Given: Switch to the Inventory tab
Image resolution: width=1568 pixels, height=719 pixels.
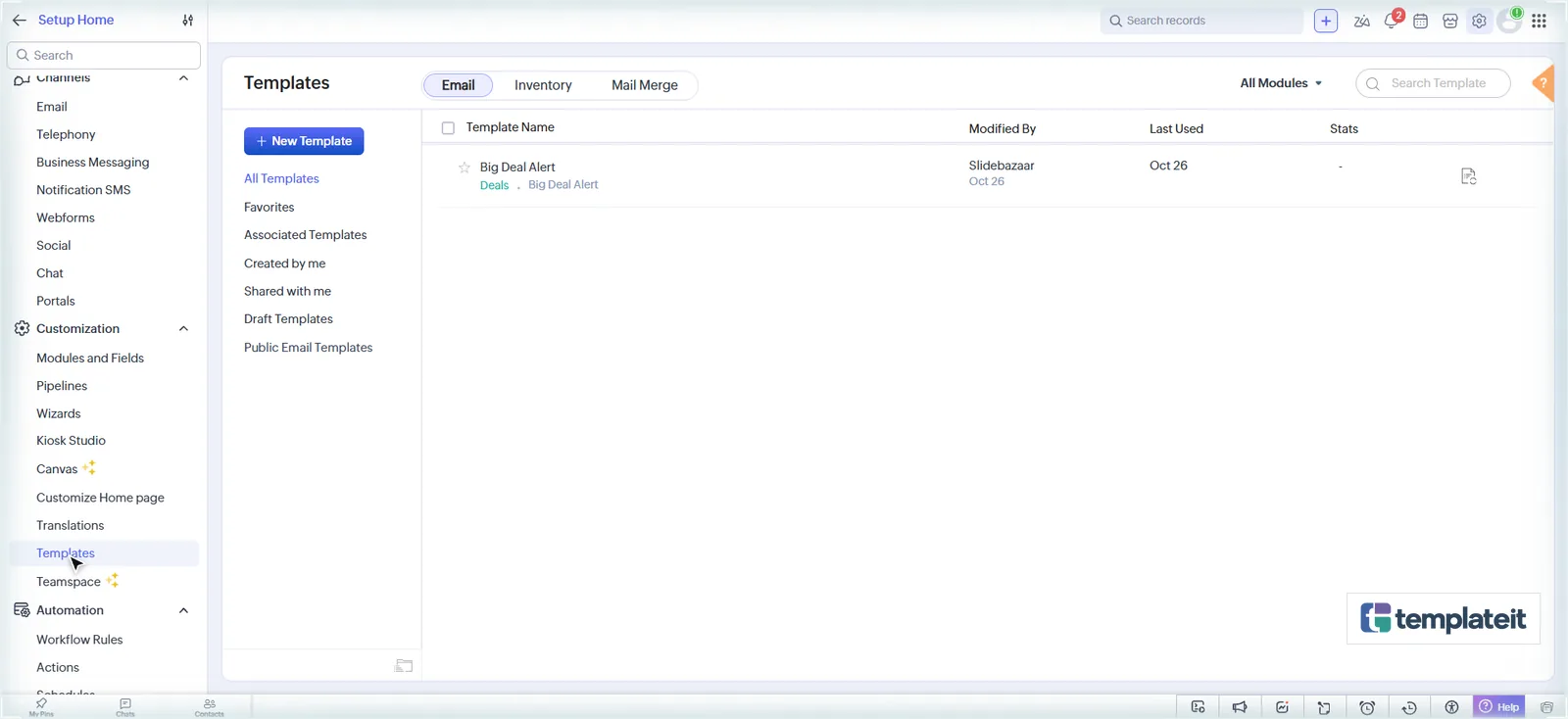Looking at the screenshot, I should point(543,85).
